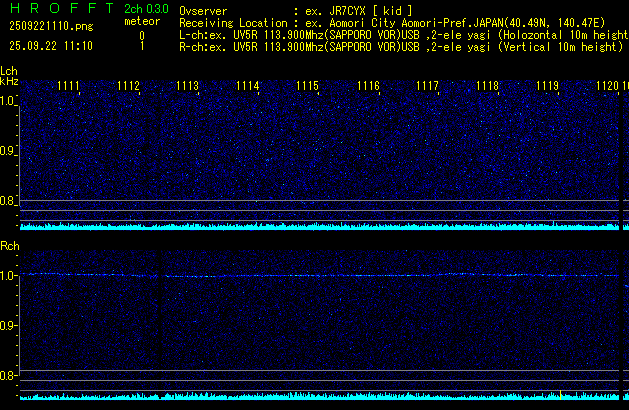Click the 1113 time tick label
Image resolution: width=629 pixels, height=410 pixels.
pyautogui.click(x=188, y=86)
